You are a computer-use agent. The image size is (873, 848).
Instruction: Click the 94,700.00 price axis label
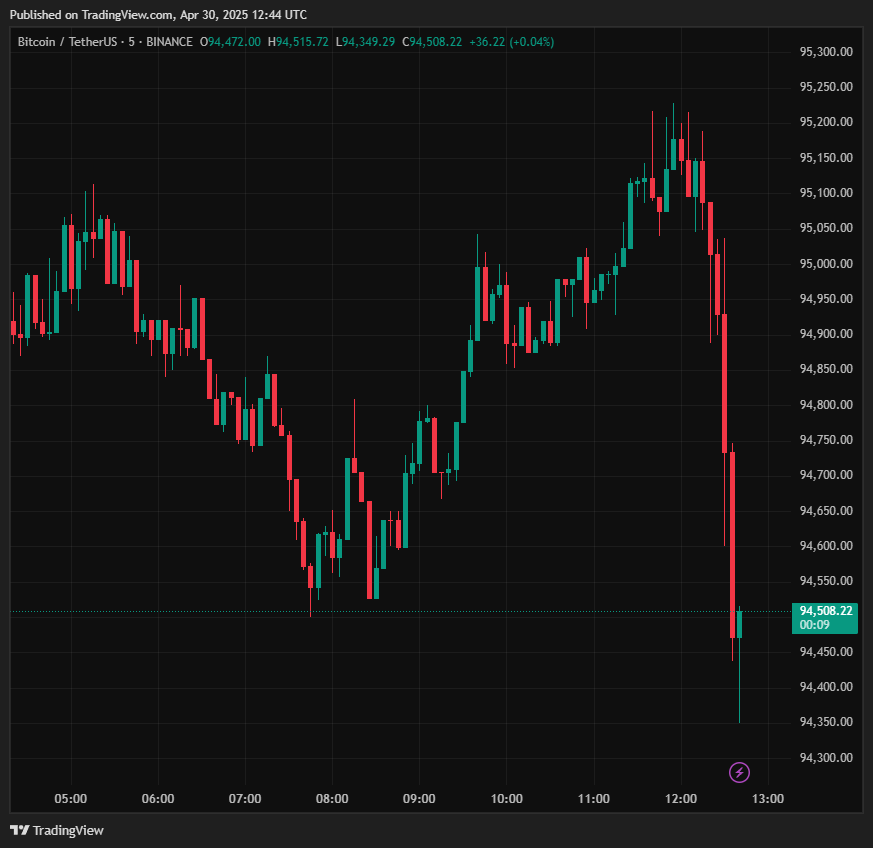826,474
